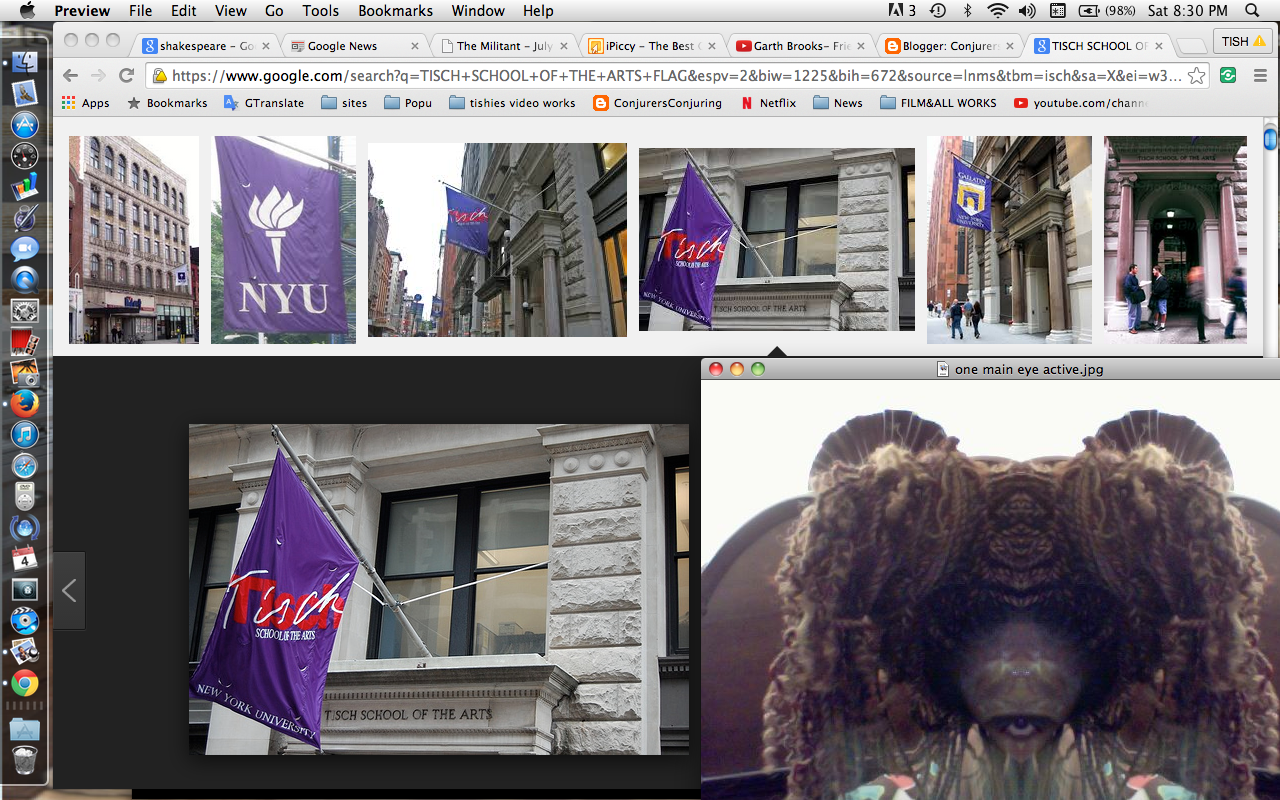The image size is (1280, 800).
Task: Close the TISCH SCHOOL tab
Action: pos(1158,46)
